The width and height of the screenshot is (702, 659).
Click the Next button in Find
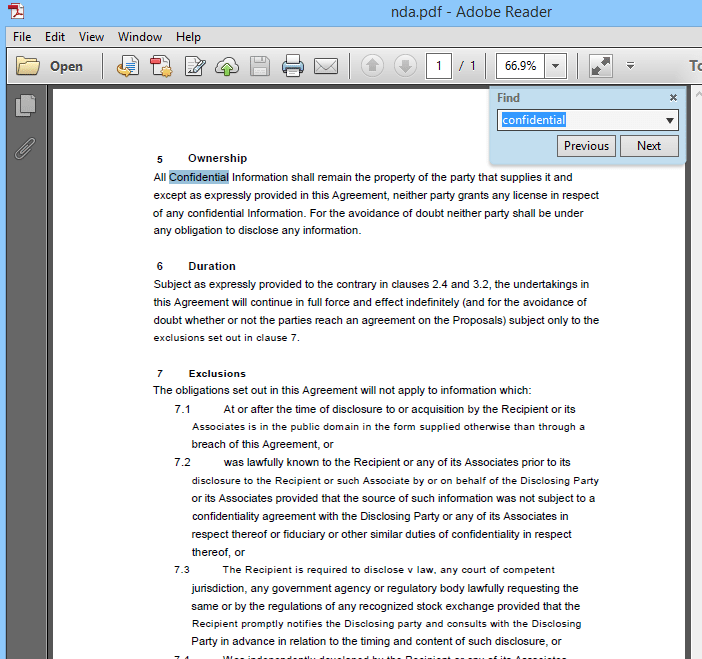[x=649, y=146]
